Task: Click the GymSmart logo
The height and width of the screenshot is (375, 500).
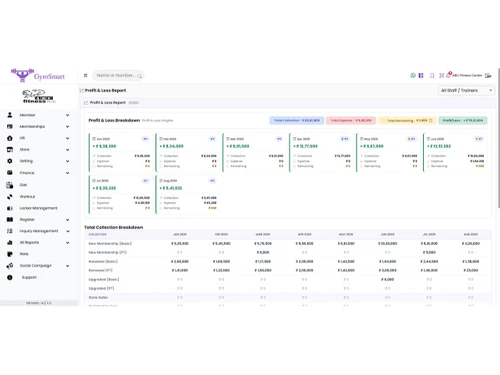Action: 38,75
